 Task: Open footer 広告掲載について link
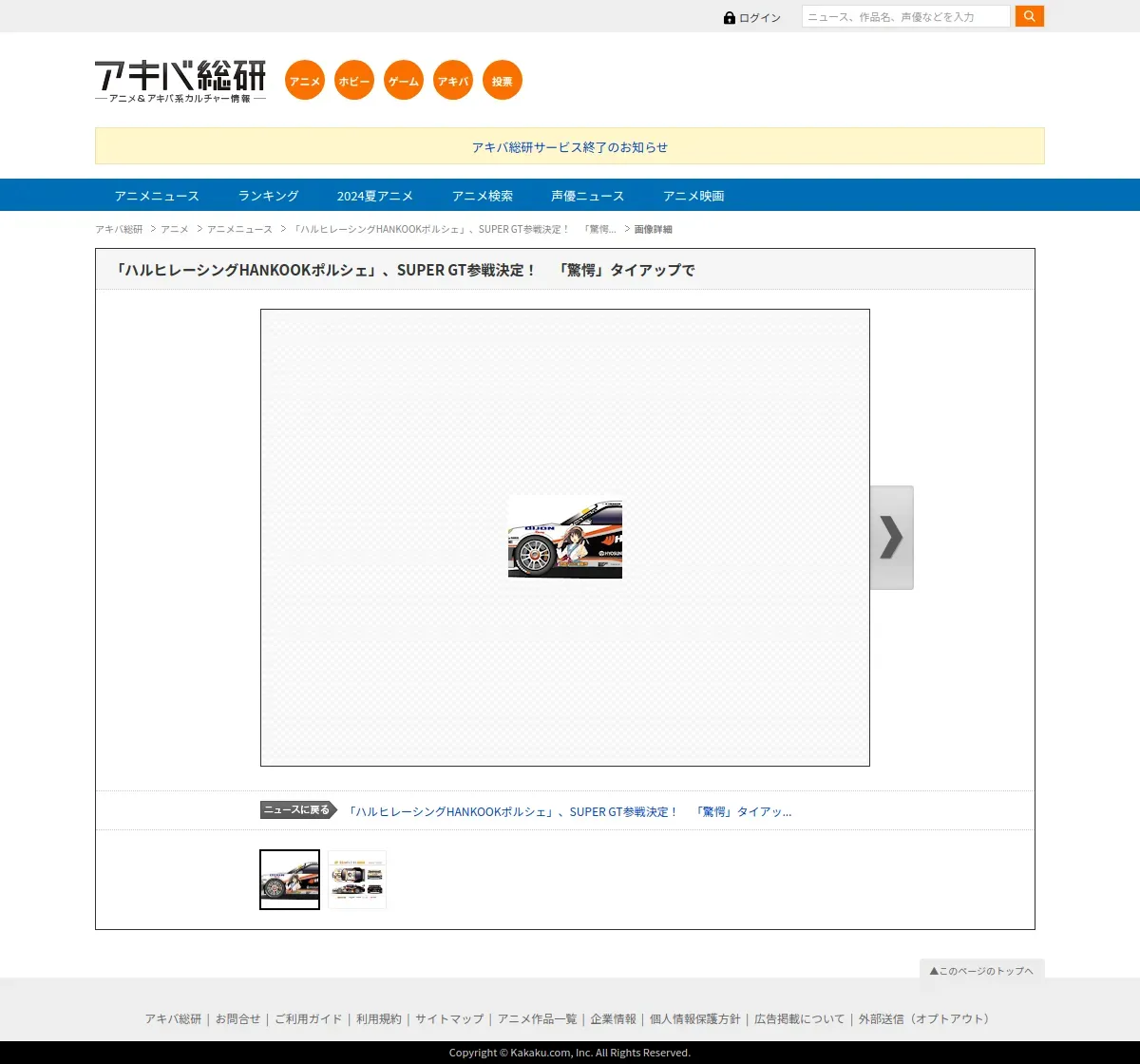(799, 1018)
